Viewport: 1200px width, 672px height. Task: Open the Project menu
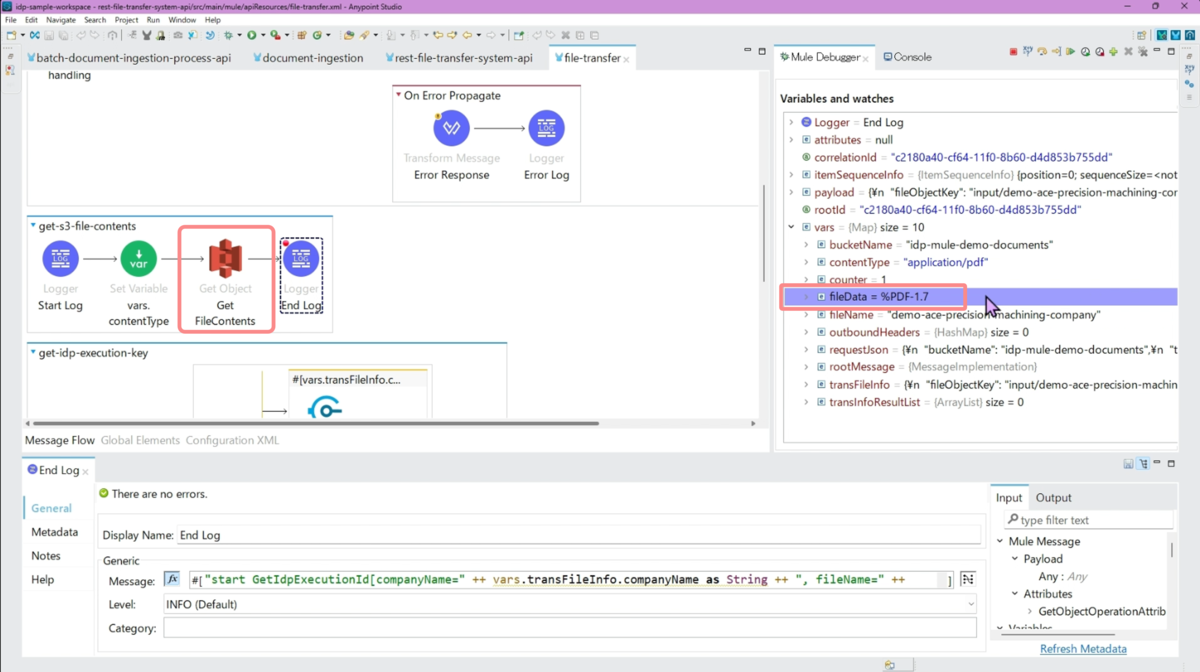point(126,20)
